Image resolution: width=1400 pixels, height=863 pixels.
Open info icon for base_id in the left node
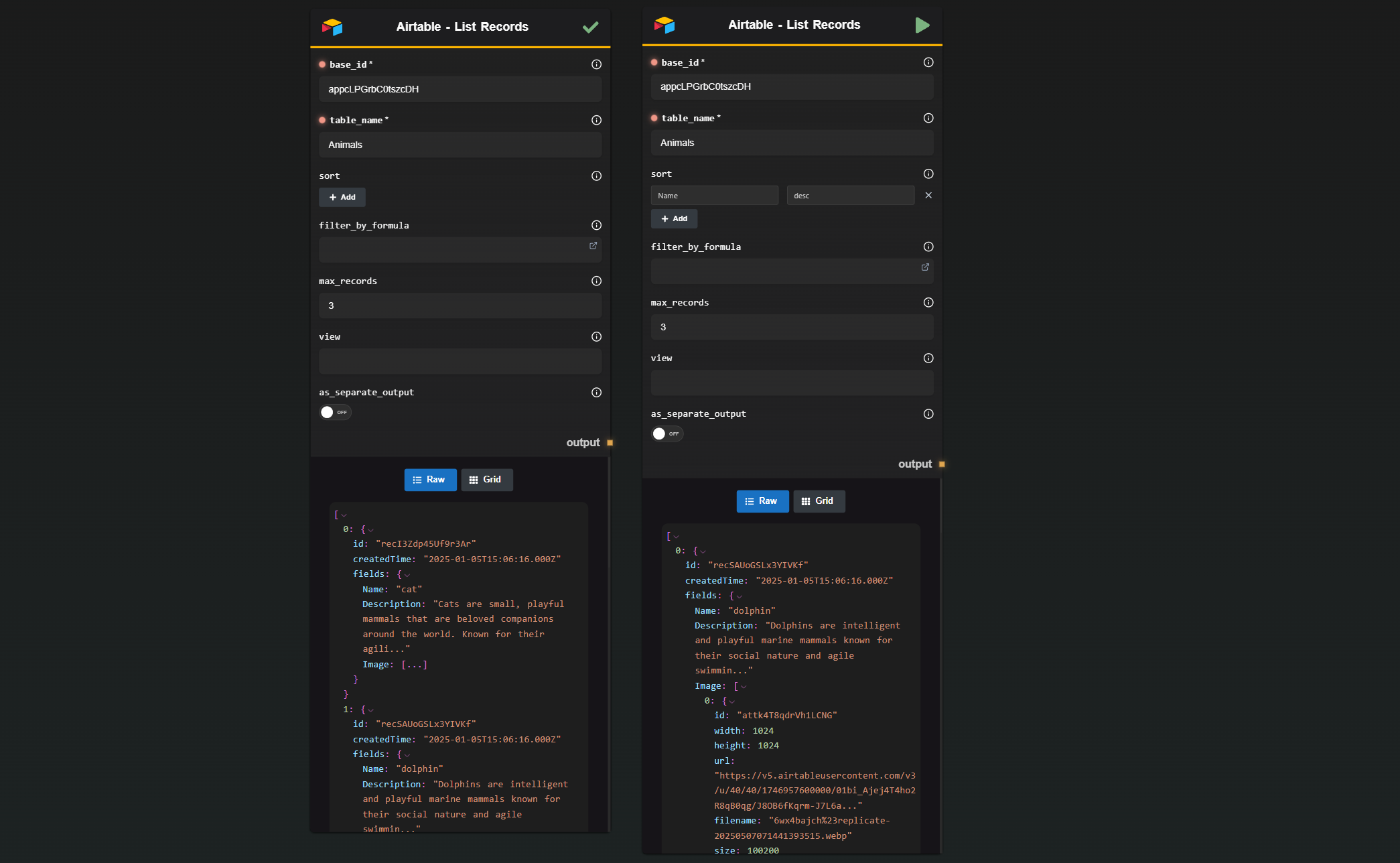[x=596, y=64]
